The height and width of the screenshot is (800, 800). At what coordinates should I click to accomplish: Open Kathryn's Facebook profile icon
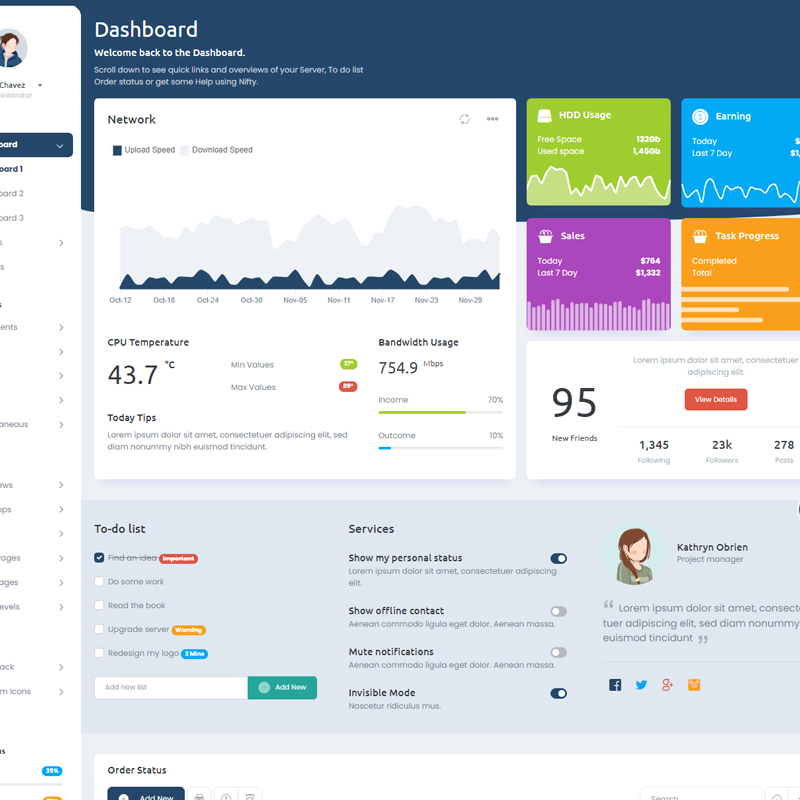[615, 685]
